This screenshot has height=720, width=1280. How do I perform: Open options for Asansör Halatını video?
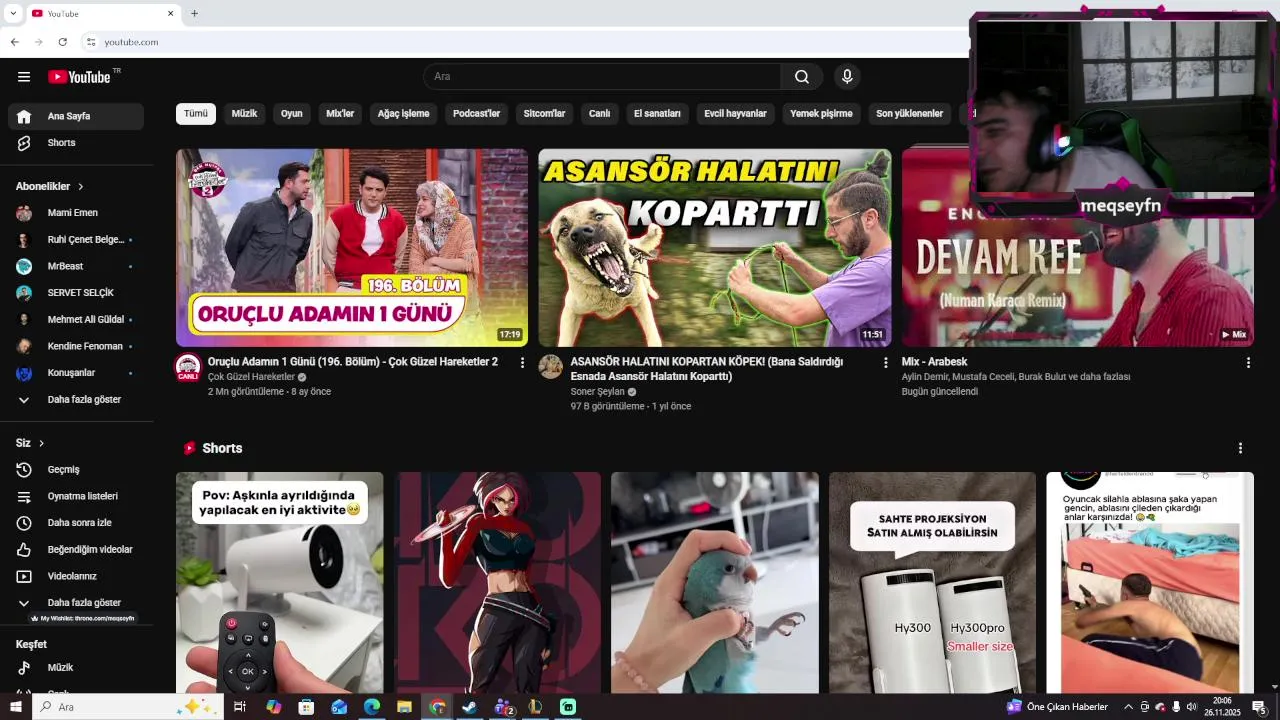click(885, 362)
